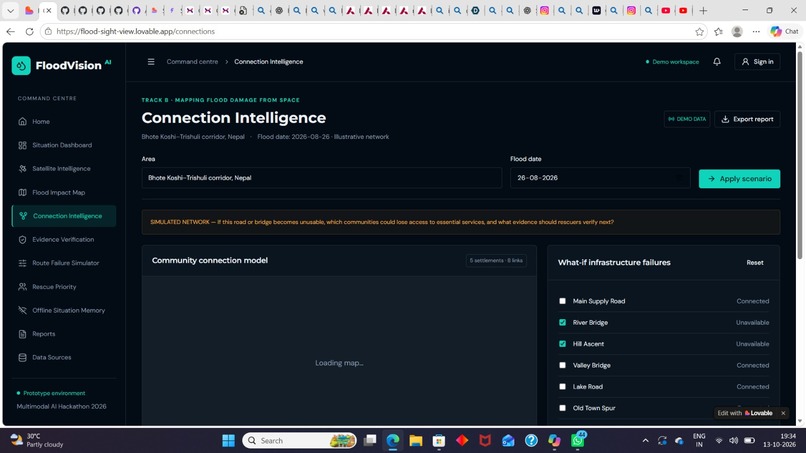Screen dimensions: 806x453
Task: Click the settlements and links count badge
Action: tap(496, 261)
